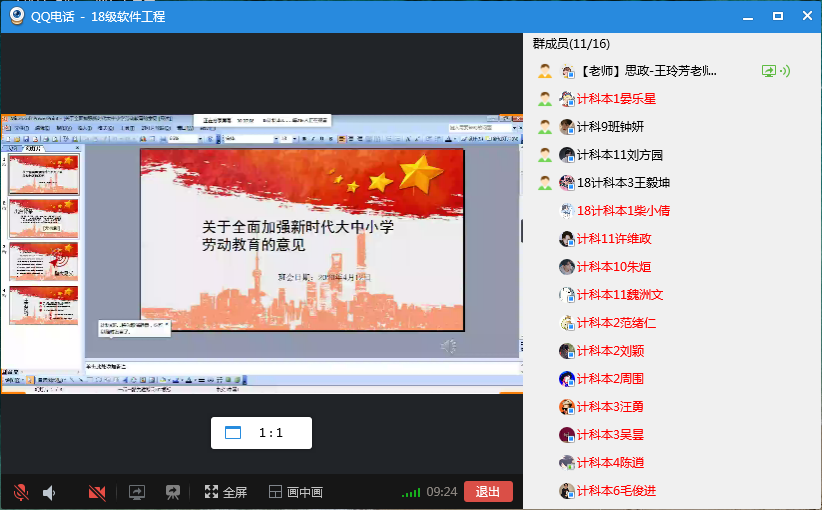The height and width of the screenshot is (510, 822).
Task: Click the avatar of 计科本11刘方园
Action: click(567, 155)
